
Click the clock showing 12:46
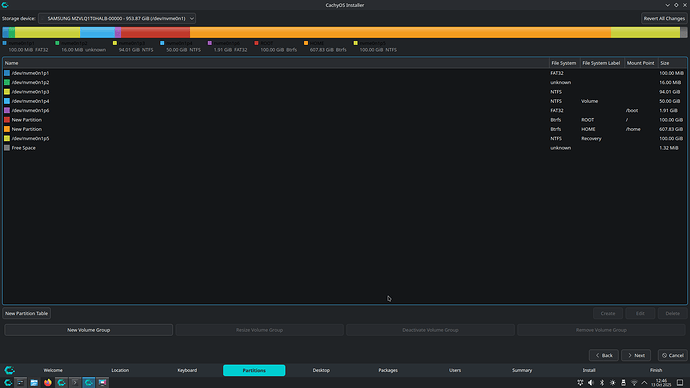661,383
